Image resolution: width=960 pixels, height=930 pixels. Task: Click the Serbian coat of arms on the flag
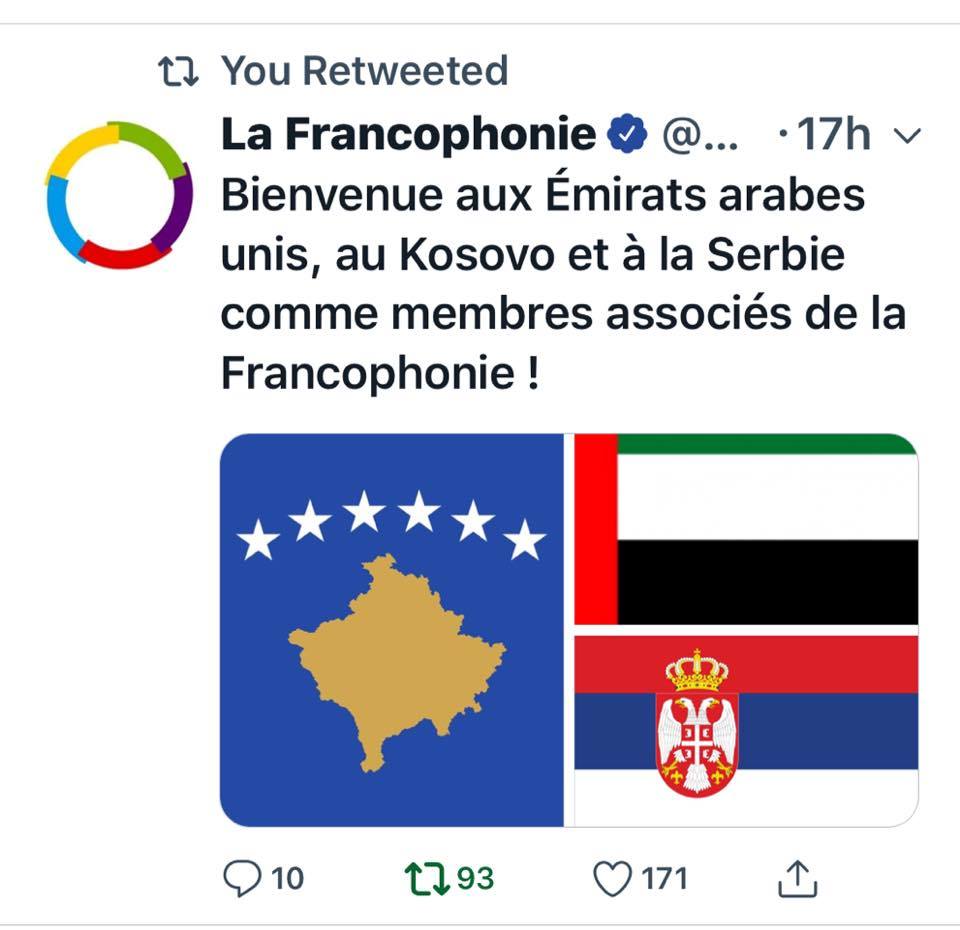(697, 723)
